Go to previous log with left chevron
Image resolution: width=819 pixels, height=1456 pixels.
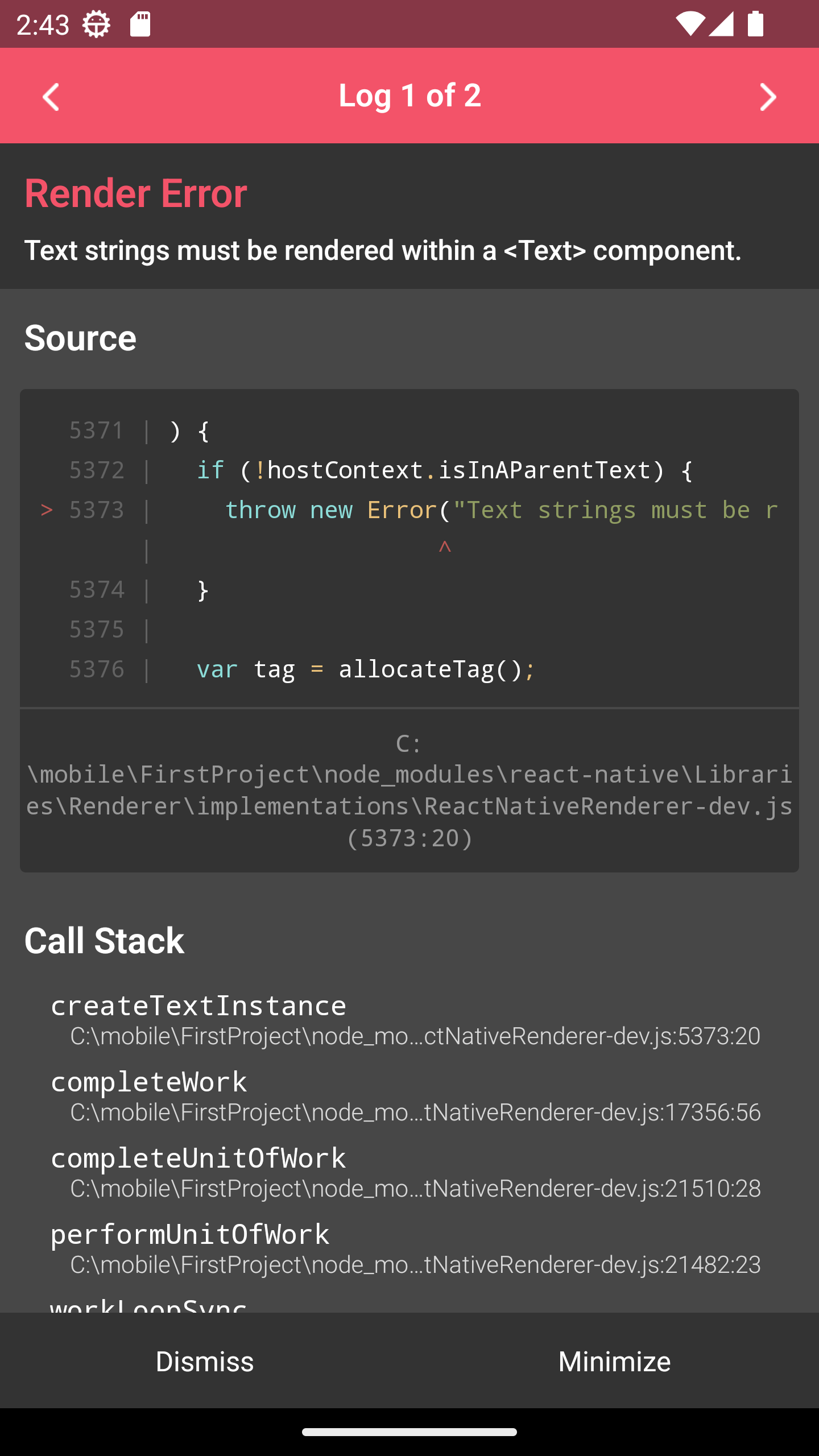pyautogui.click(x=51, y=97)
